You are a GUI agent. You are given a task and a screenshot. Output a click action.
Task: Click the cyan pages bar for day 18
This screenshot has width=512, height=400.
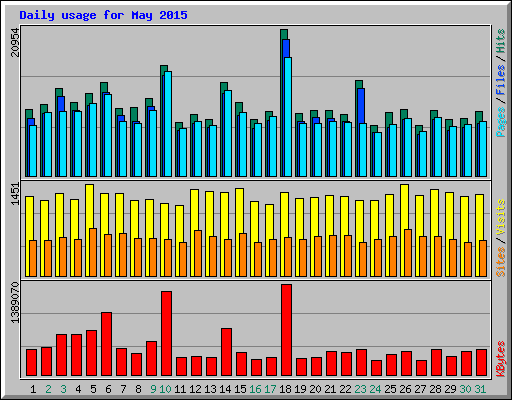point(288,117)
